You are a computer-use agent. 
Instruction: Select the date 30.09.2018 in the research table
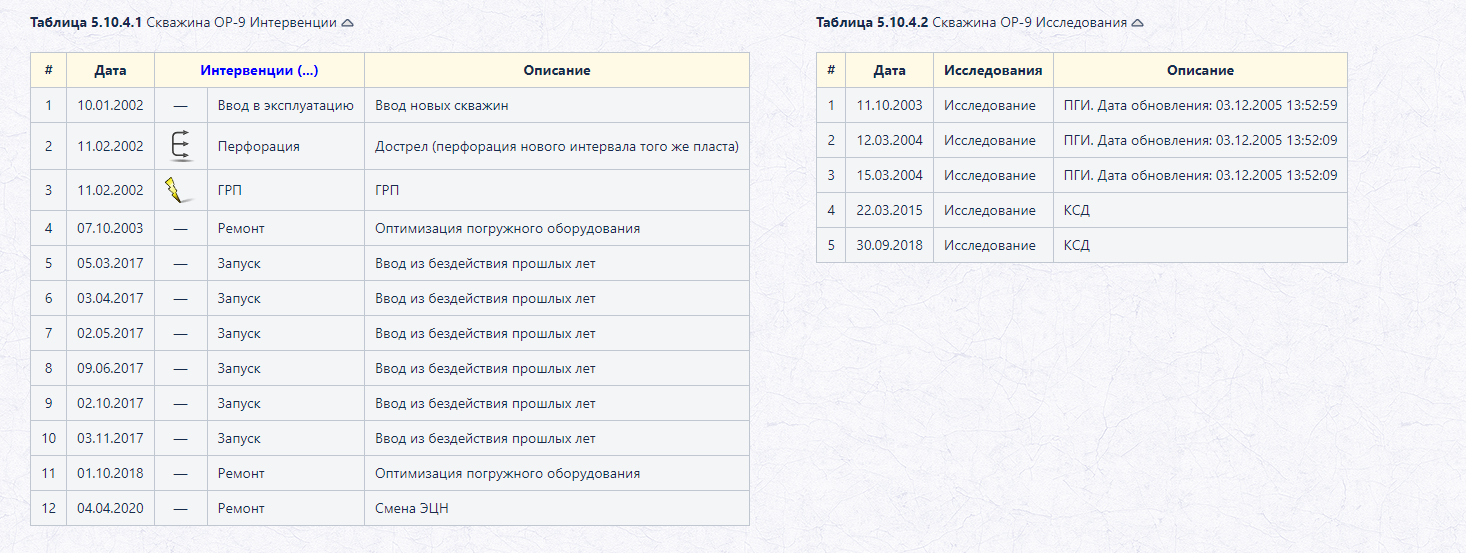click(x=889, y=245)
